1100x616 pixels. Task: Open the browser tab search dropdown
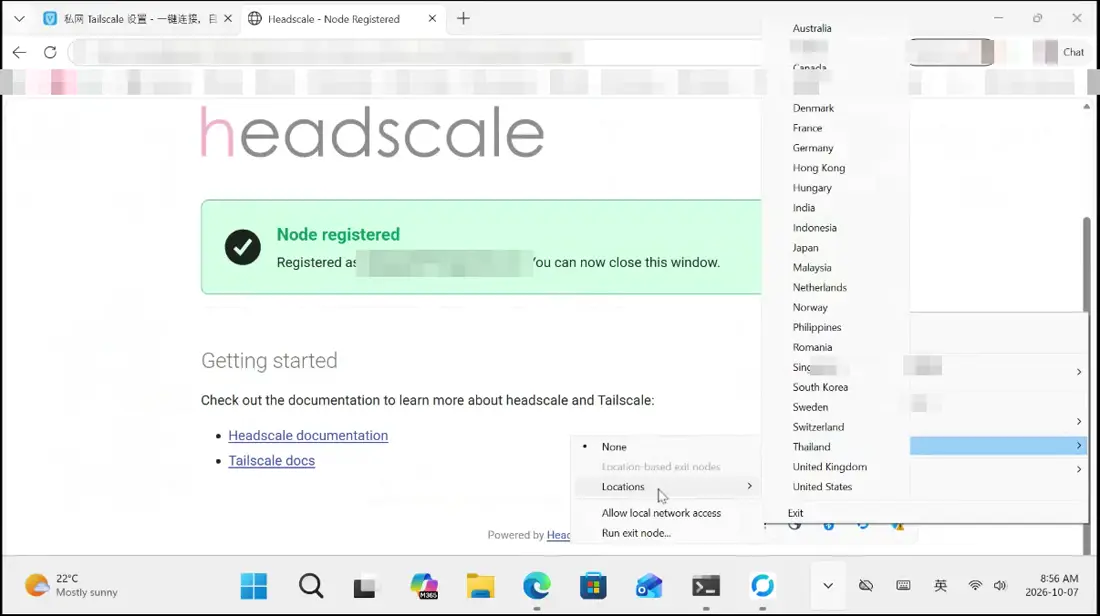(19, 19)
